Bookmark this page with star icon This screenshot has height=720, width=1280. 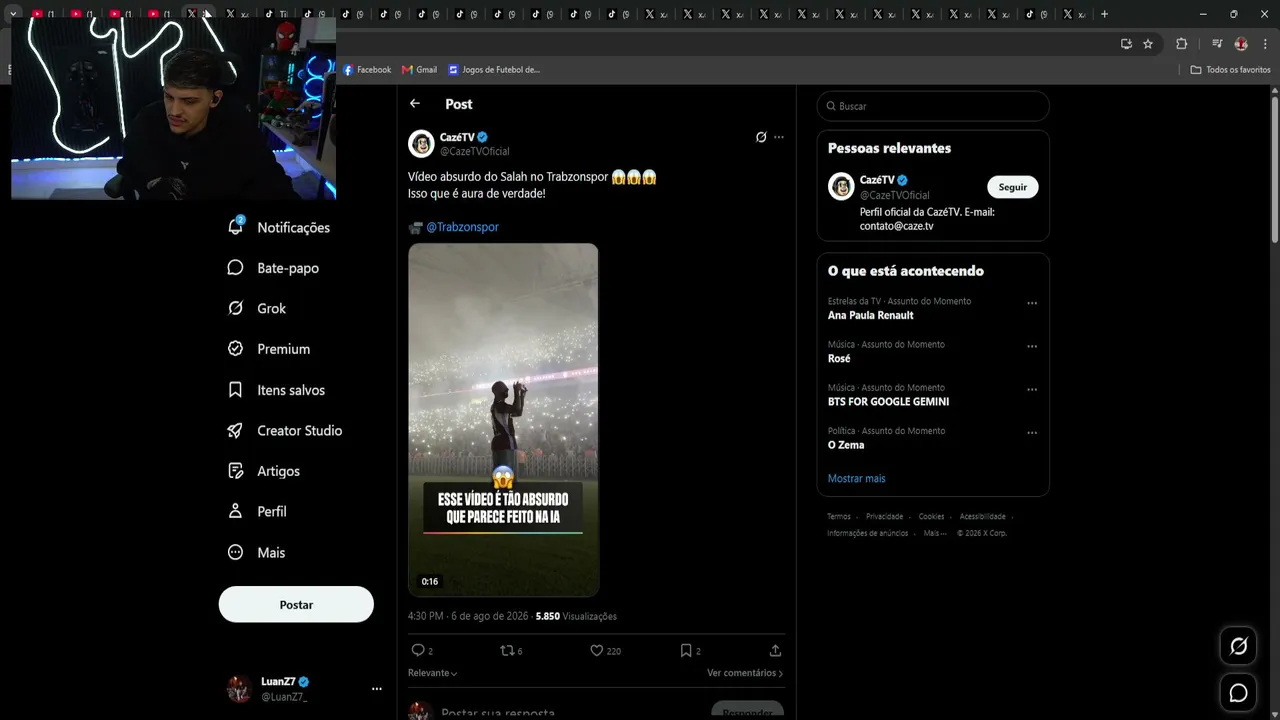click(x=1148, y=44)
